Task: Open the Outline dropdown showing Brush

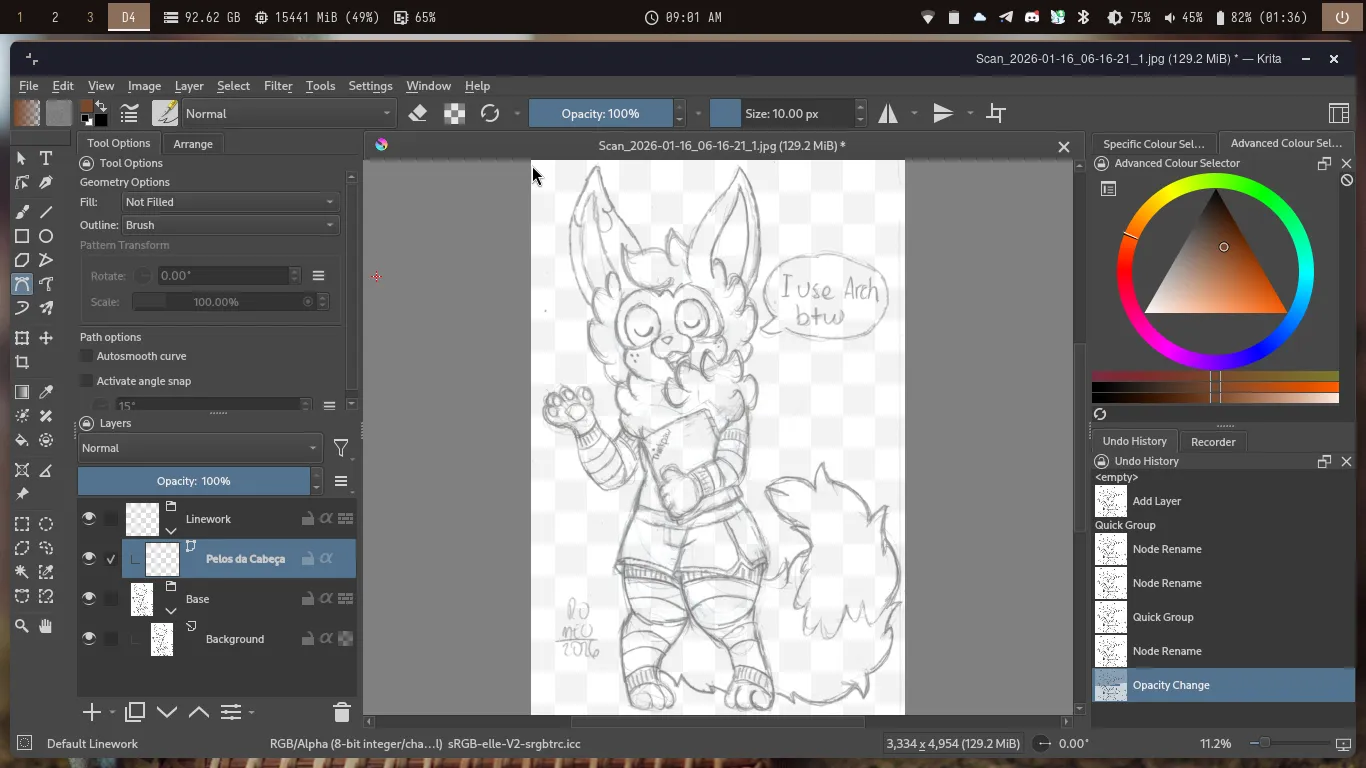Action: [x=229, y=225]
